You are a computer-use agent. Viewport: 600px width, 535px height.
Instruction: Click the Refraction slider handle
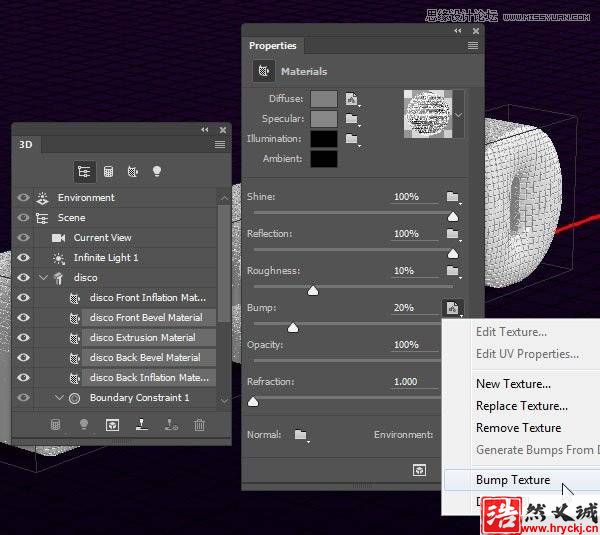coord(253,402)
